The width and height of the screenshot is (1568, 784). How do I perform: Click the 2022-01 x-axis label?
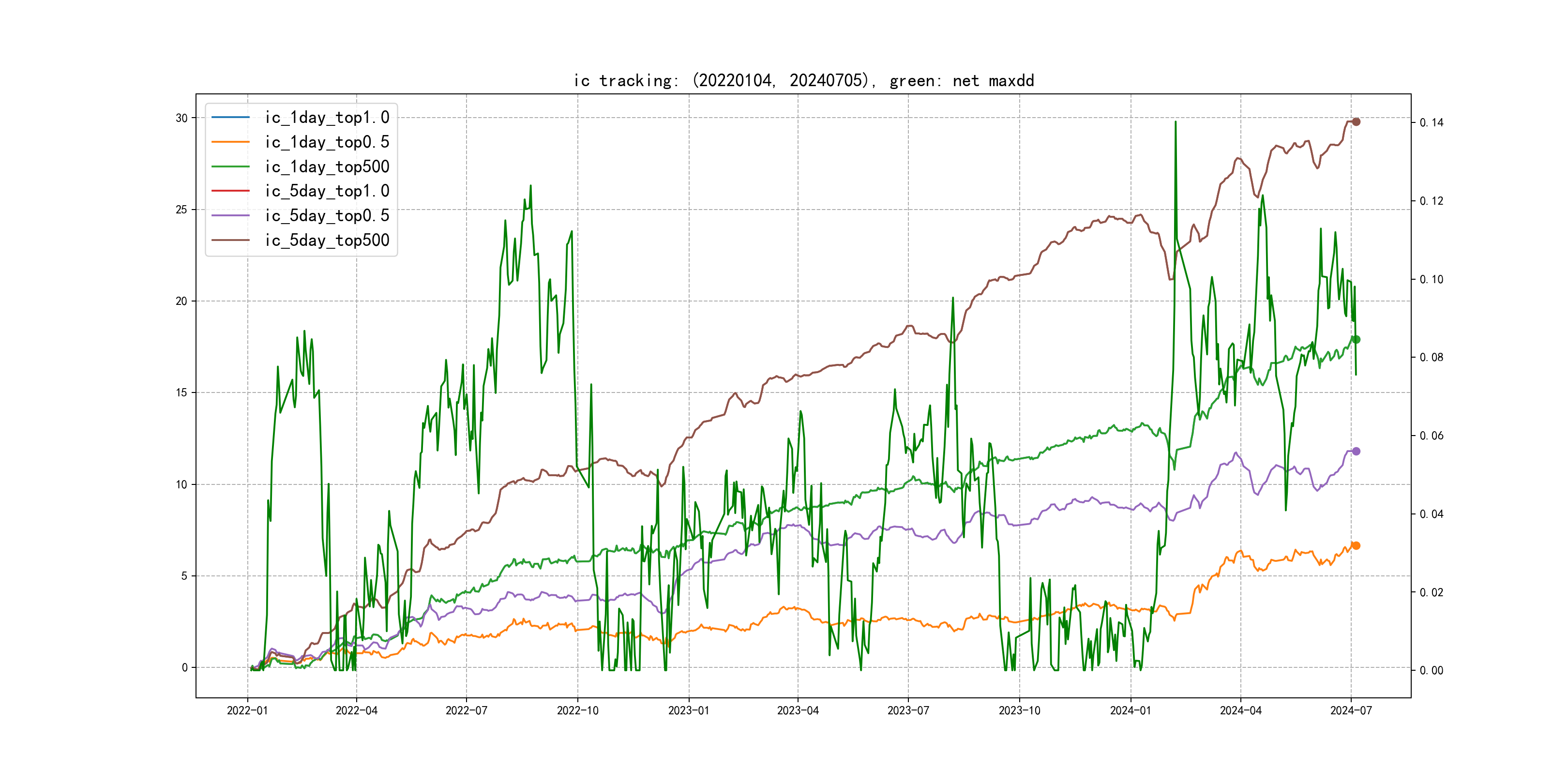(247, 710)
